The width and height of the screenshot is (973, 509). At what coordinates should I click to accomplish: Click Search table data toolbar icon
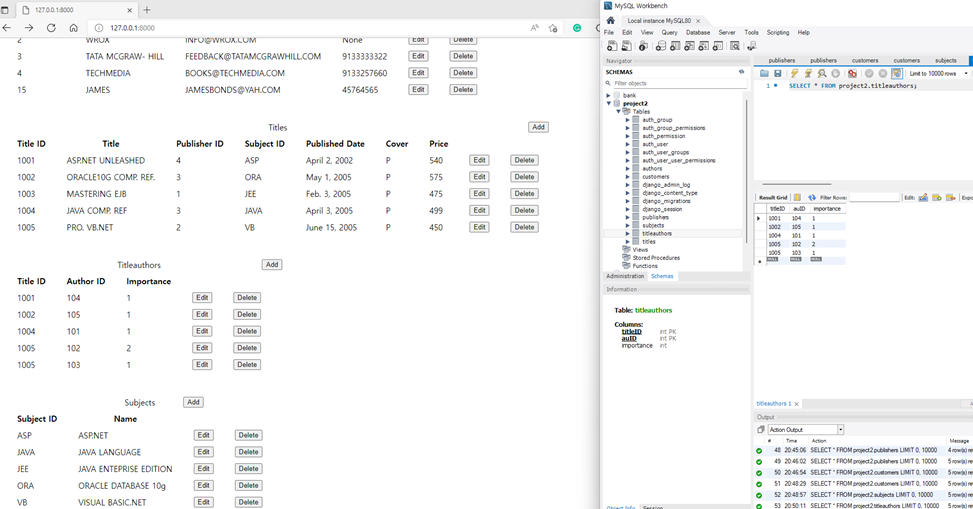735,46
